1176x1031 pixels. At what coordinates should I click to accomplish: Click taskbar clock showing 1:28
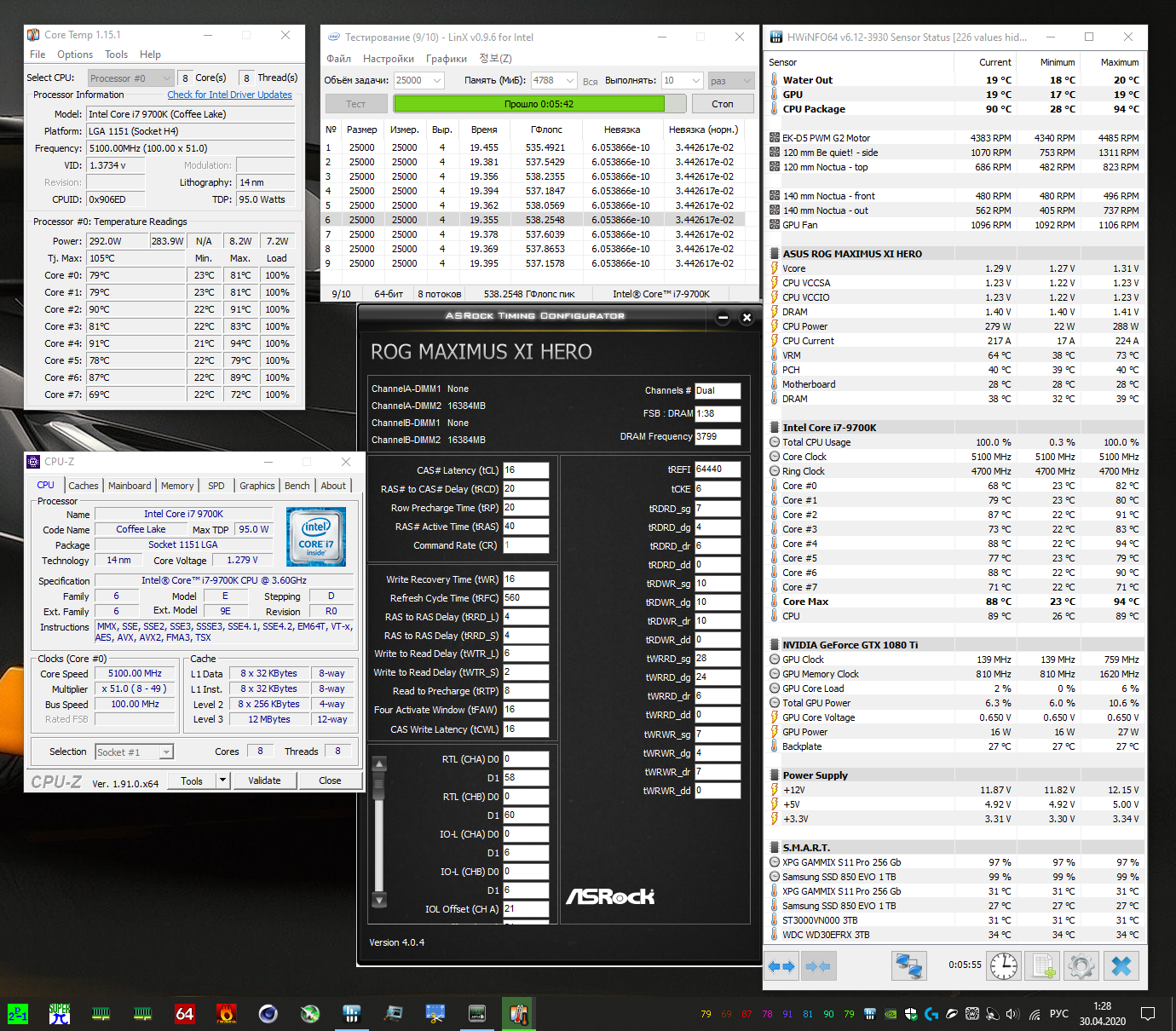coord(1102,1014)
